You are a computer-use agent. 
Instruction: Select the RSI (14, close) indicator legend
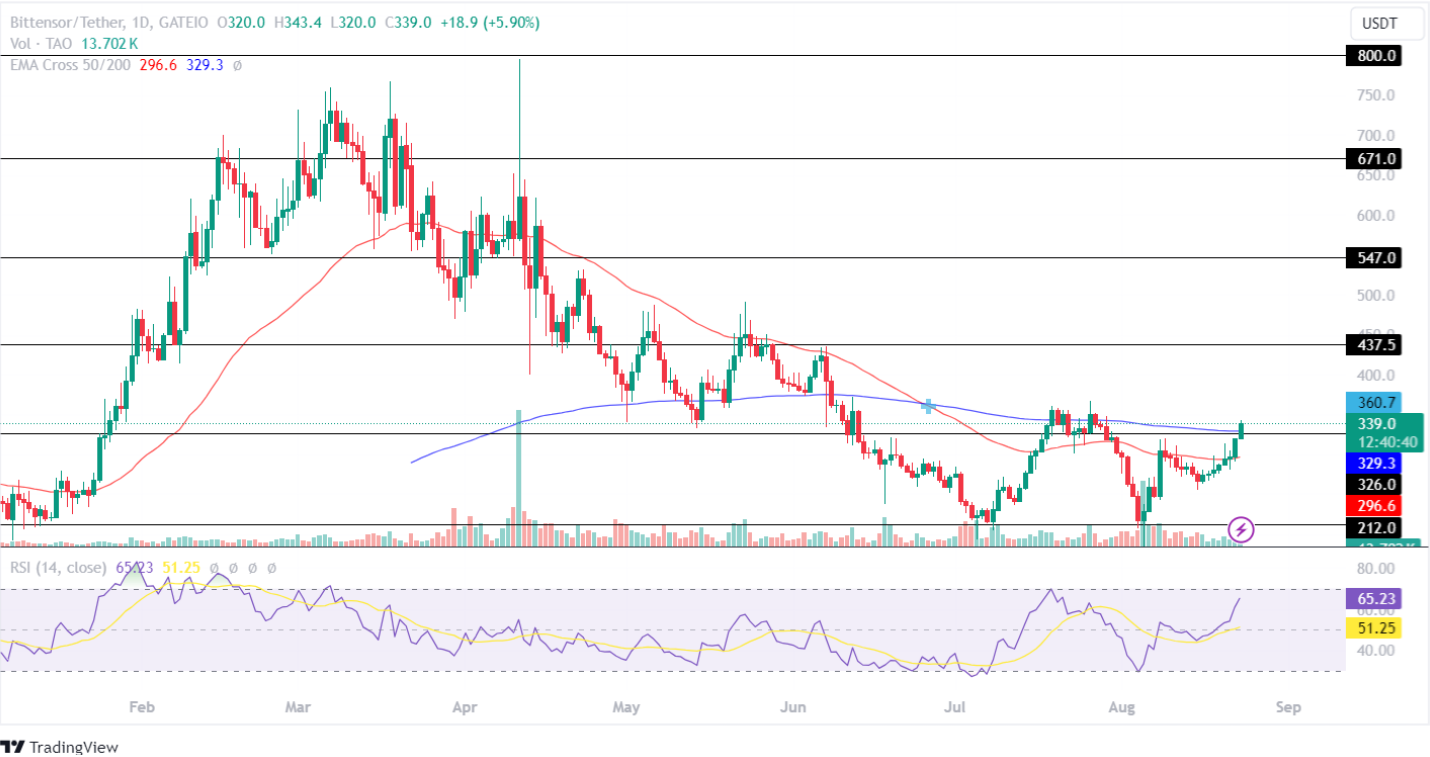pos(58,567)
